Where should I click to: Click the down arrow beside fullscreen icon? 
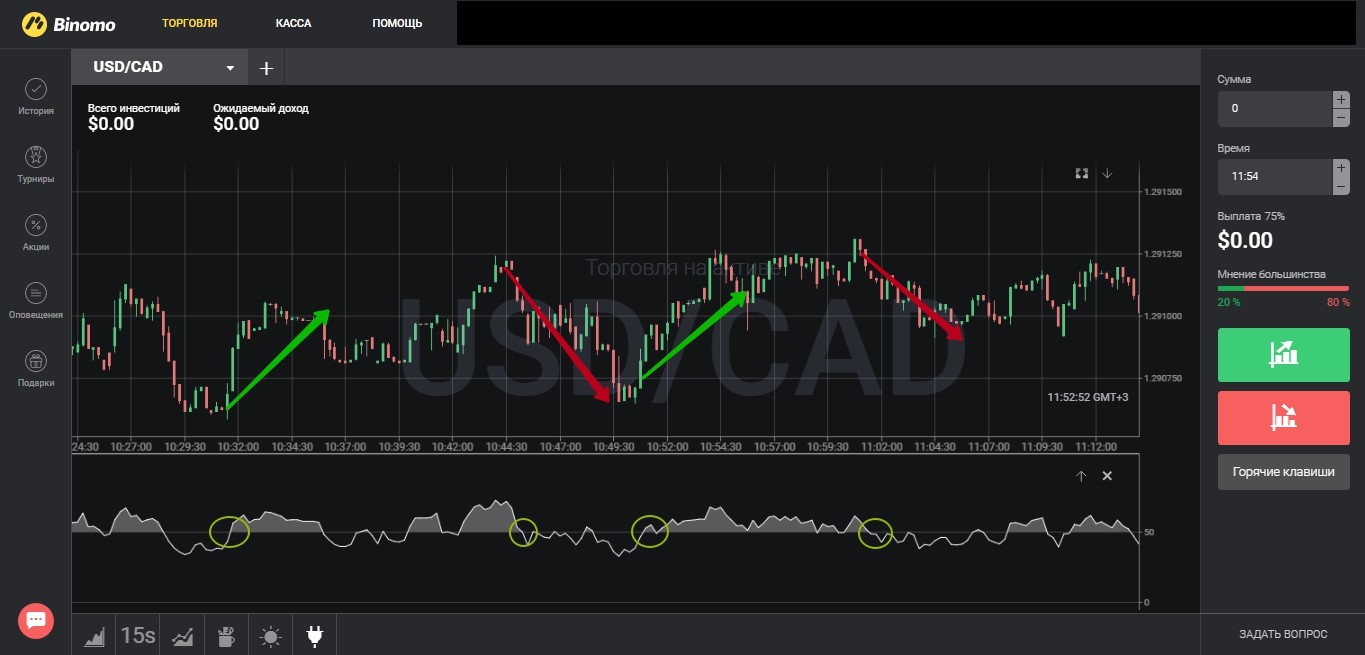pos(1107,173)
